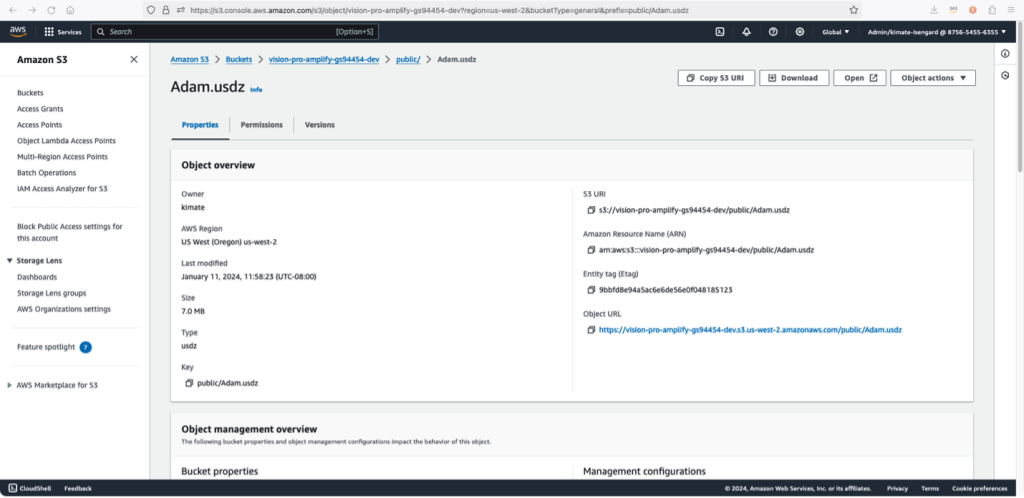
Task: Reload the page in browser
Action: [51, 10]
